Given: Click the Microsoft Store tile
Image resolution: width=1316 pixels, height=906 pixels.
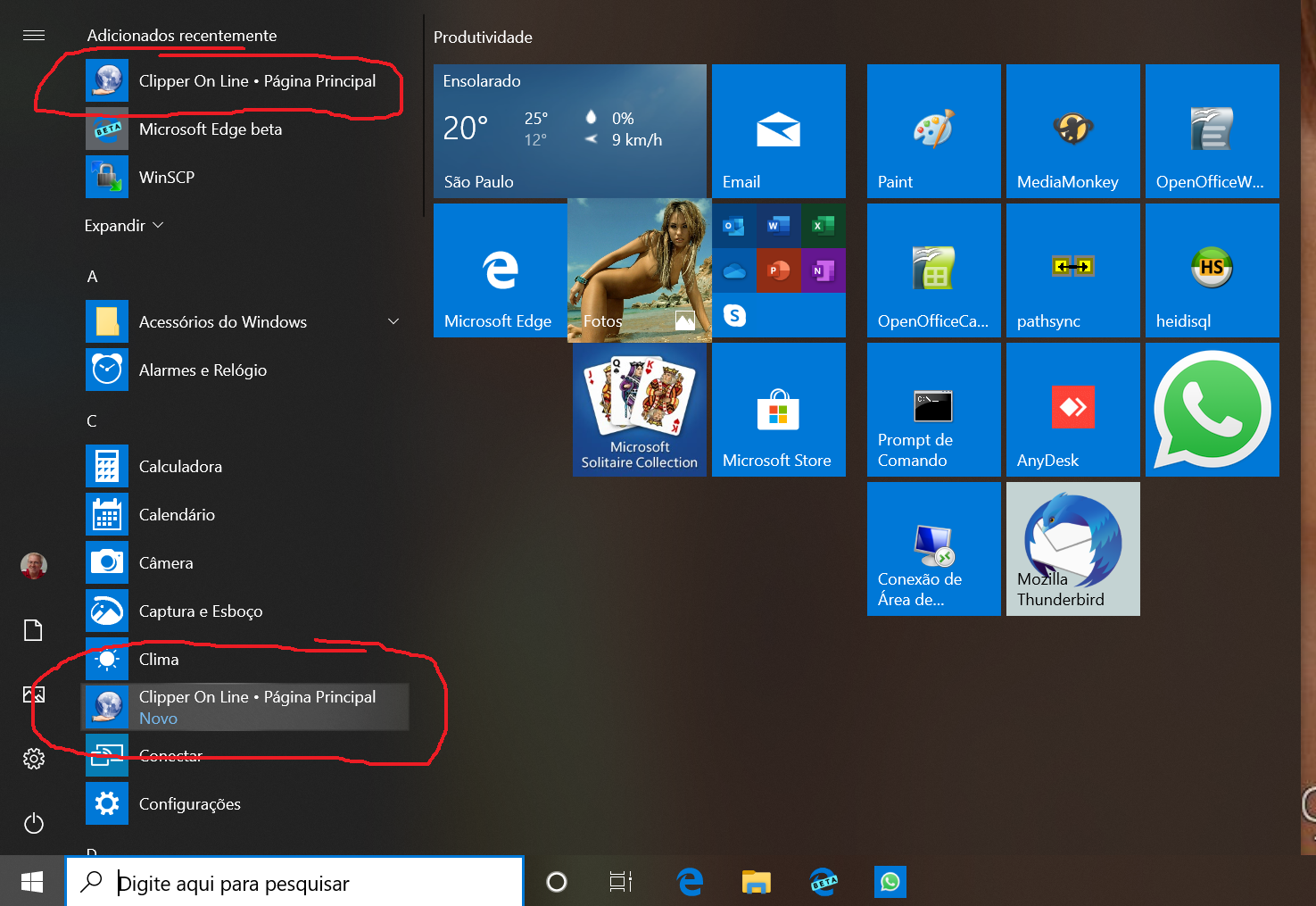Looking at the screenshot, I should coord(778,410).
